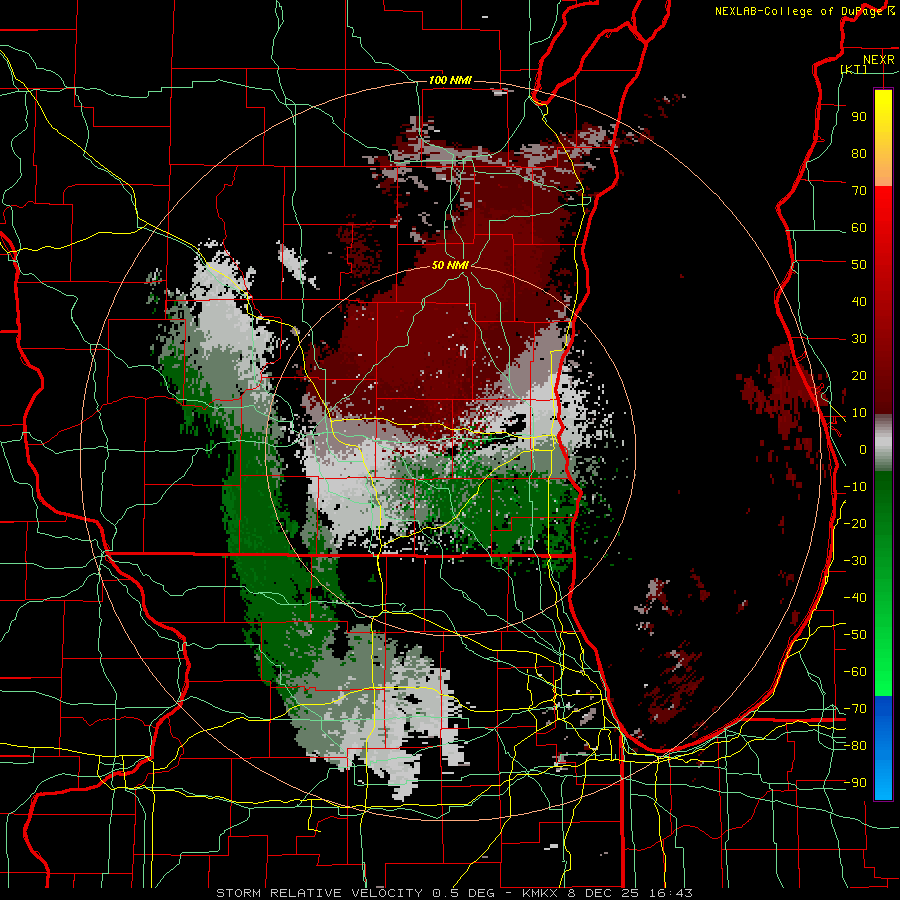900x900 pixels.
Task: Click the -80 value on velocity scale
Action: (855, 746)
